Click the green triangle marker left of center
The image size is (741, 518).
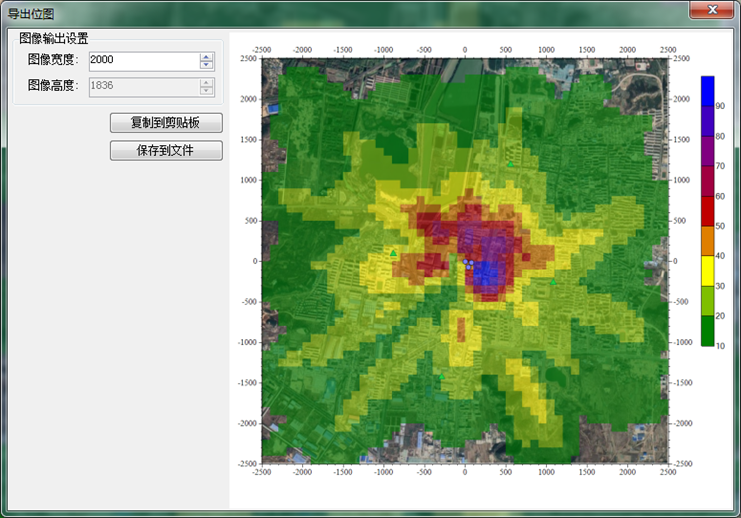tap(394, 253)
